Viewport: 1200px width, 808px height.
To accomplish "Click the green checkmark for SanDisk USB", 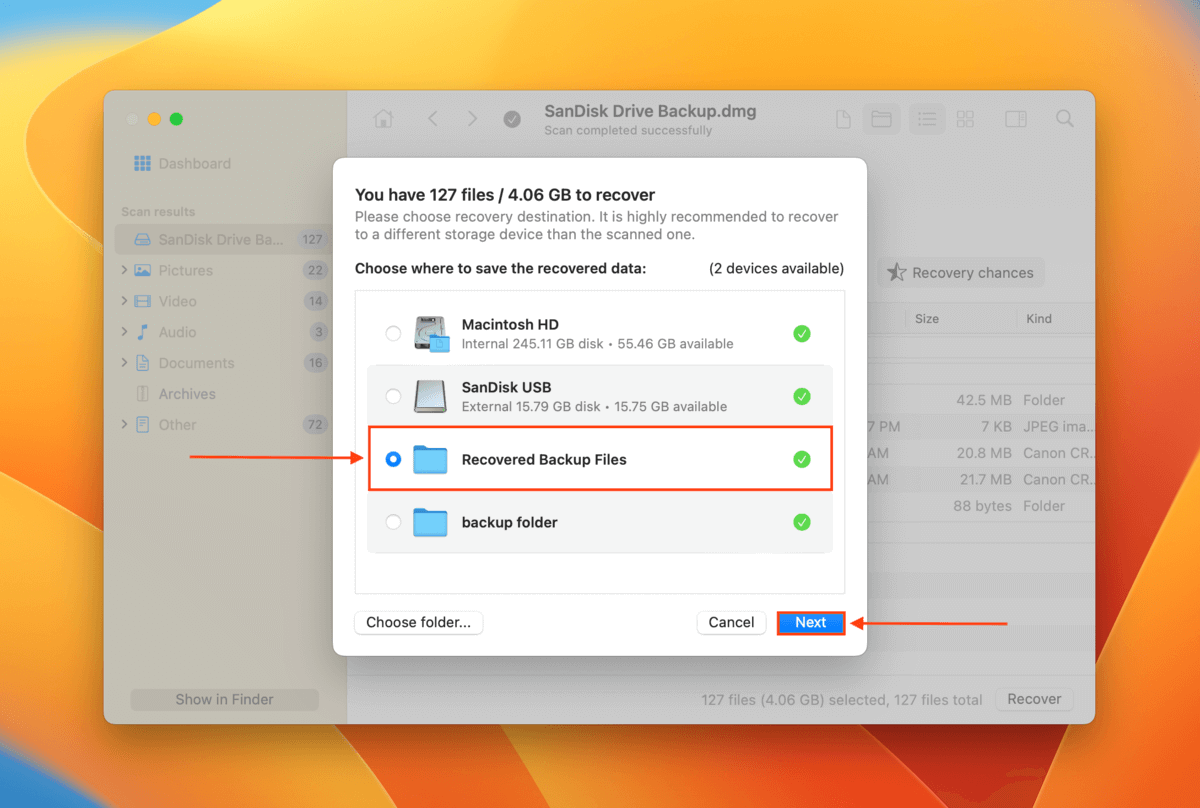I will [802, 396].
